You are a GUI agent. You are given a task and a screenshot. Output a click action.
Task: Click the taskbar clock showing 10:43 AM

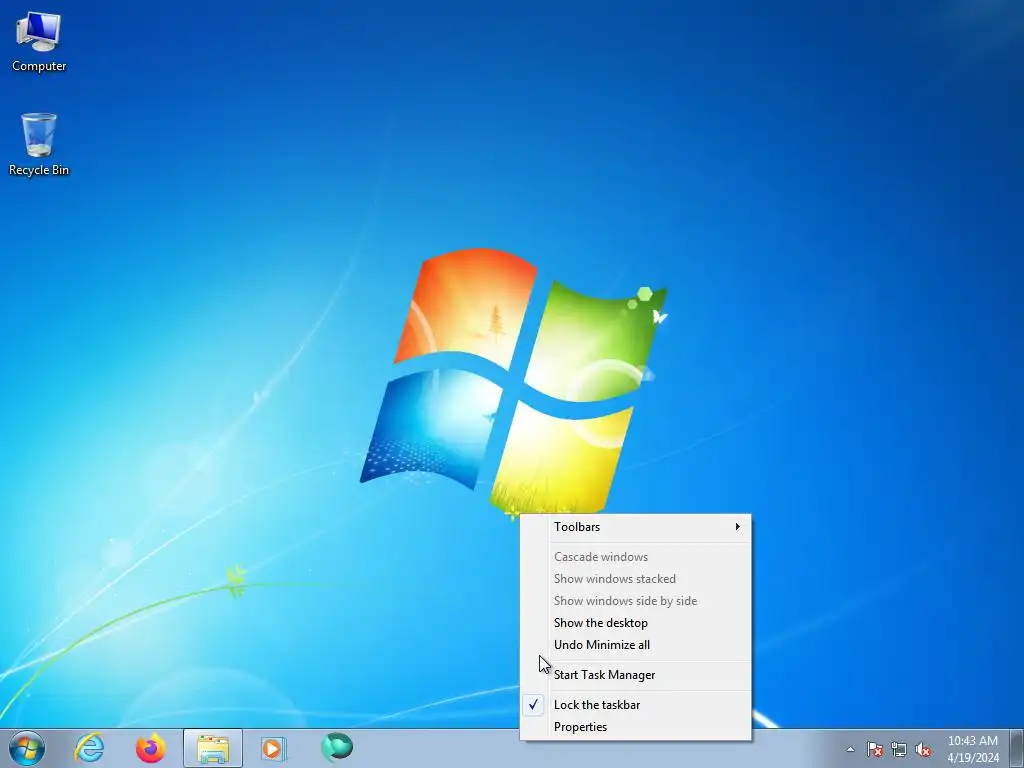pos(973,749)
